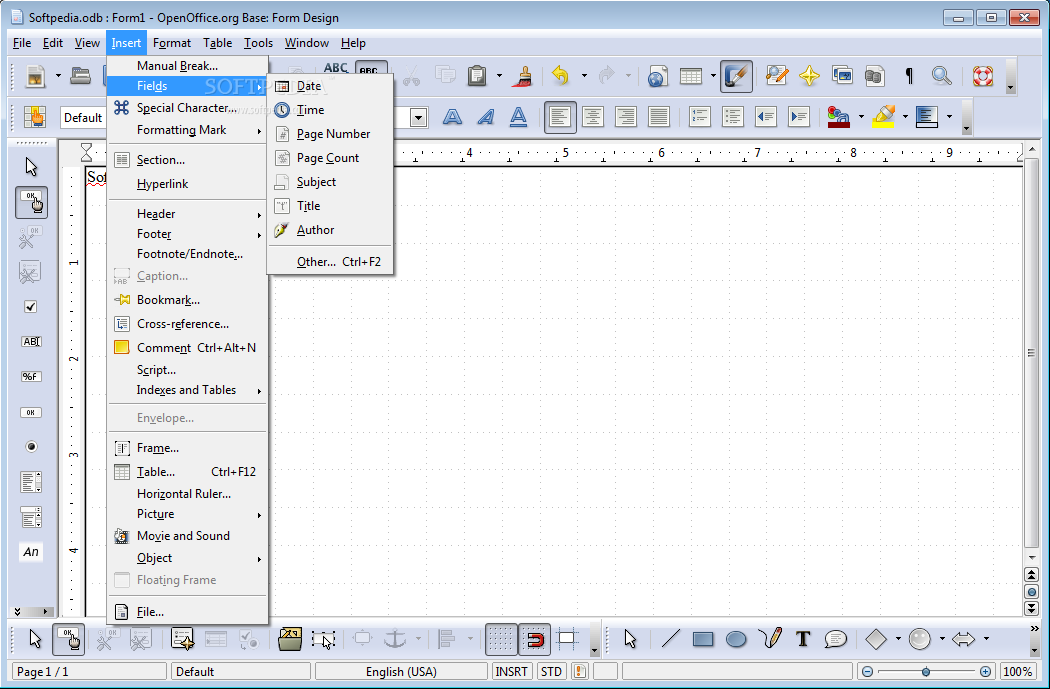Viewport: 1050px width, 689px height.
Task: Click Format Paintbrush icon
Action: 522,76
